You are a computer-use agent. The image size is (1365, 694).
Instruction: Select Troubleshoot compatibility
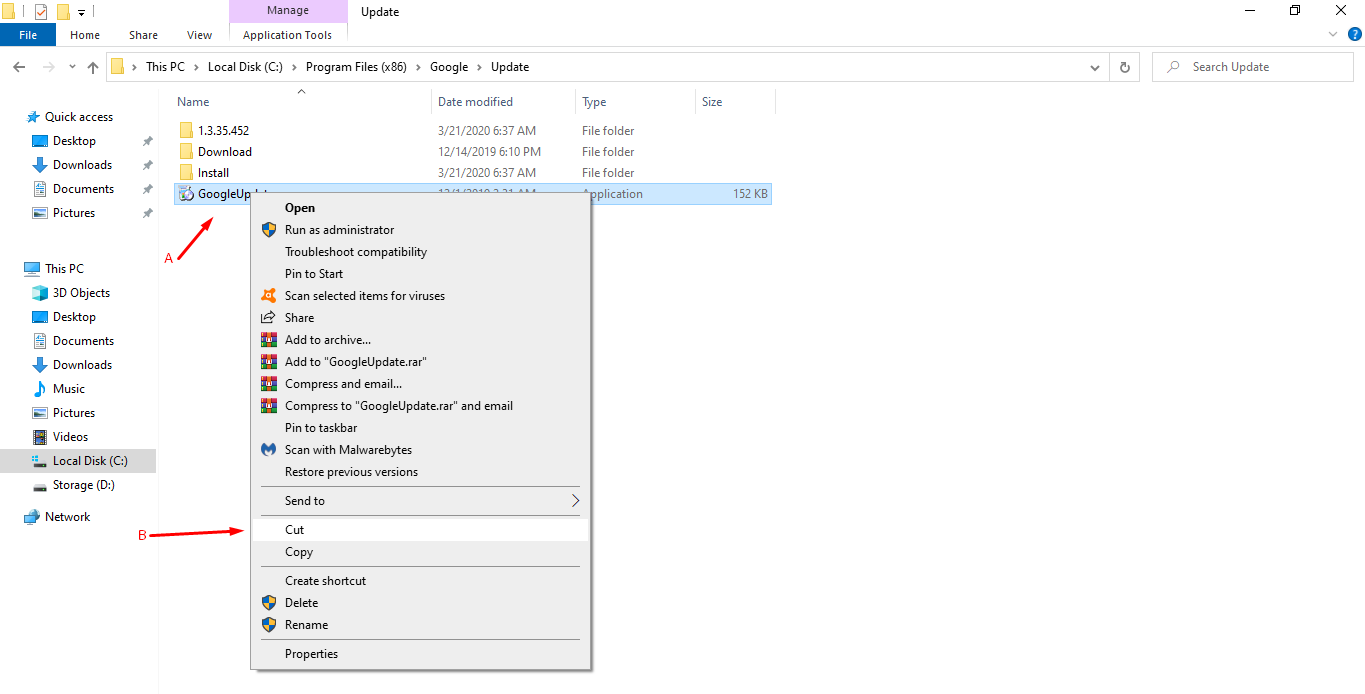(420, 252)
